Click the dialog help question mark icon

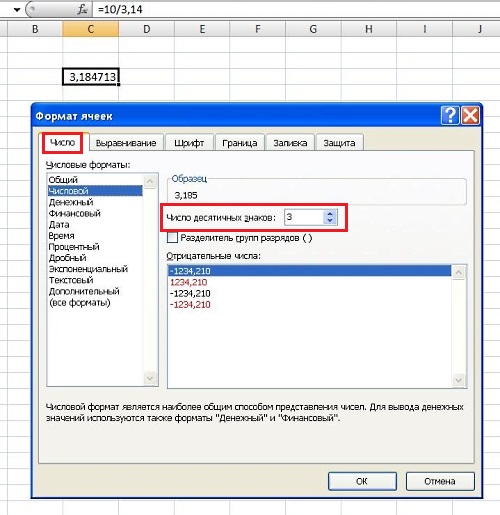pyautogui.click(x=450, y=116)
